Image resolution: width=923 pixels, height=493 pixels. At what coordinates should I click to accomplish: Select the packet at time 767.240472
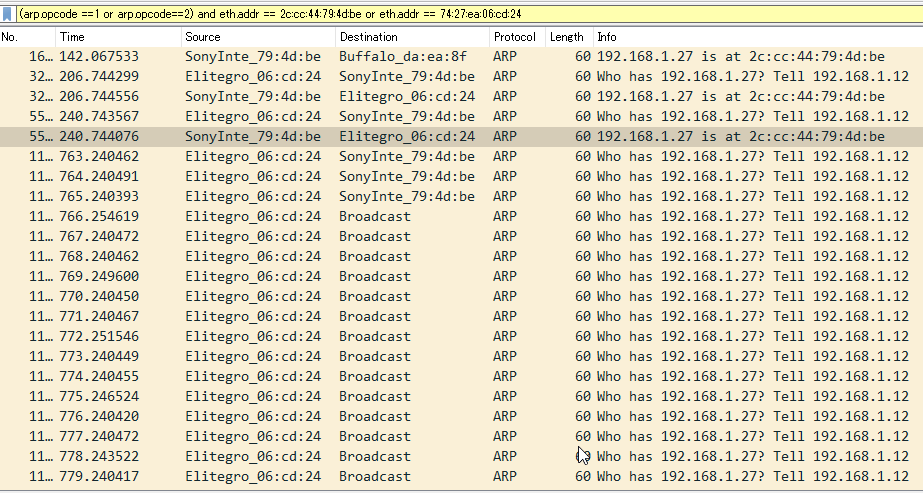click(x=462, y=236)
